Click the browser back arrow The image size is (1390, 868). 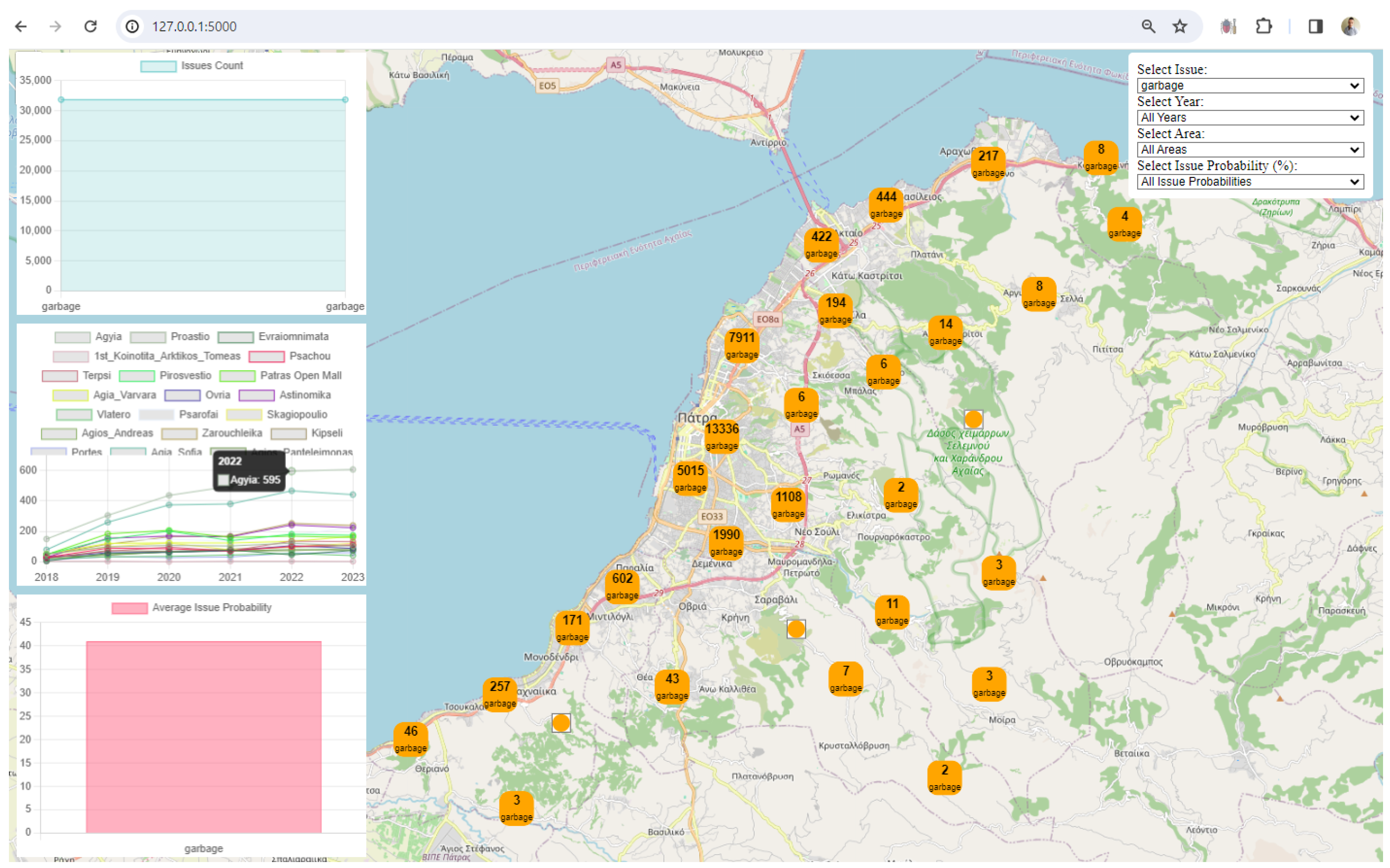pyautogui.click(x=21, y=27)
